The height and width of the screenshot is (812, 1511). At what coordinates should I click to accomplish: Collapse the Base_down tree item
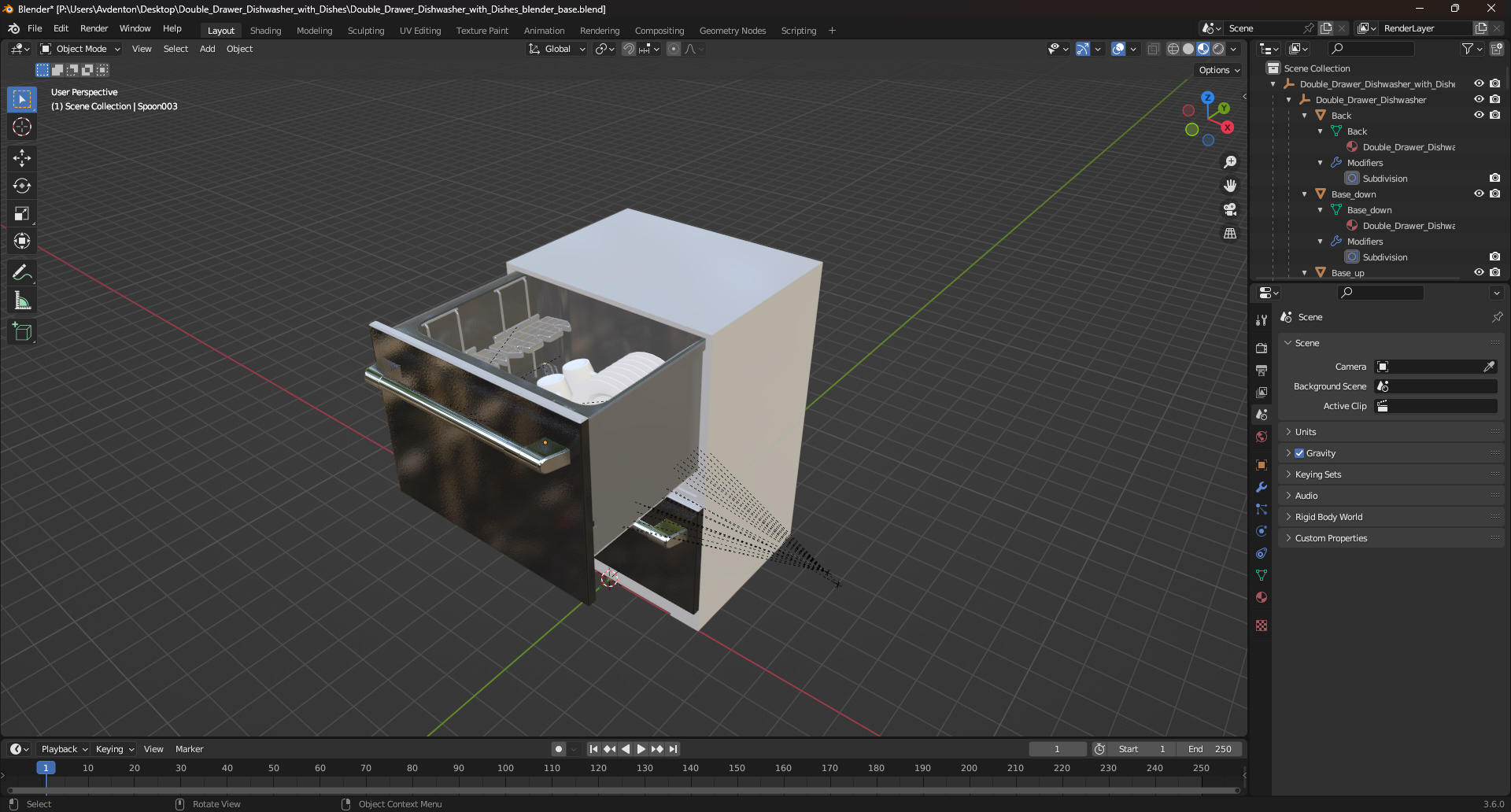point(1304,194)
